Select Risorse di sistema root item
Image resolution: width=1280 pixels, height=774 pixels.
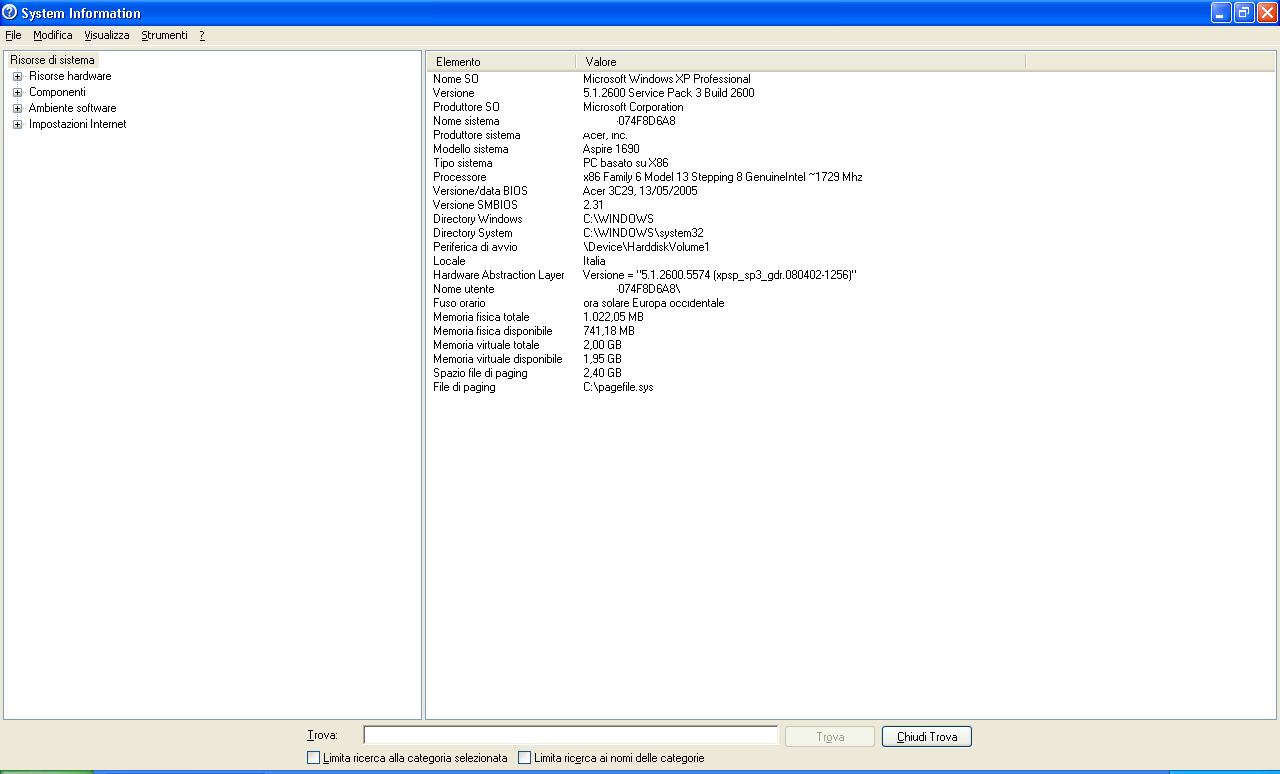pos(52,60)
